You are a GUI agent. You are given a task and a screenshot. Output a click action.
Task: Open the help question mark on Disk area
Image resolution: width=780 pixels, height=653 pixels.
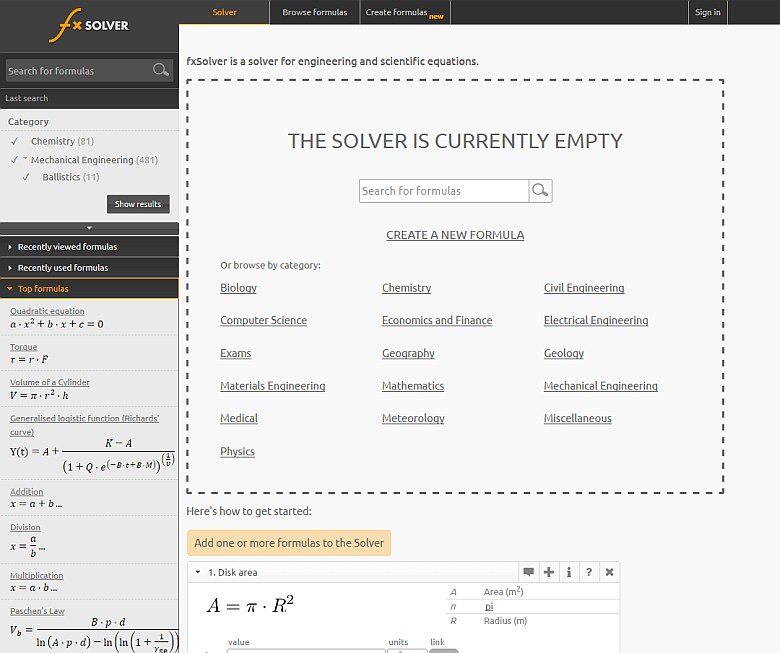point(589,572)
